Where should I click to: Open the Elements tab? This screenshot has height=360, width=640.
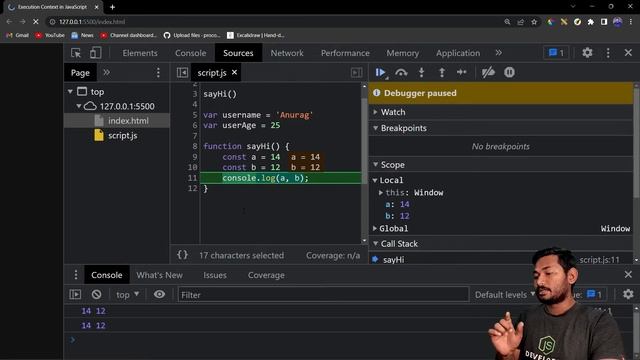click(x=140, y=53)
